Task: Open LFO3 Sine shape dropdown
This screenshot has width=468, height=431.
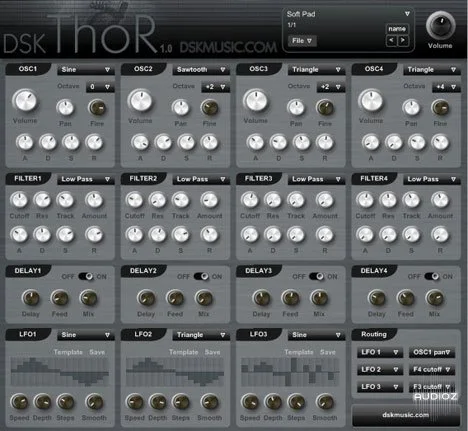Action: click(316, 335)
